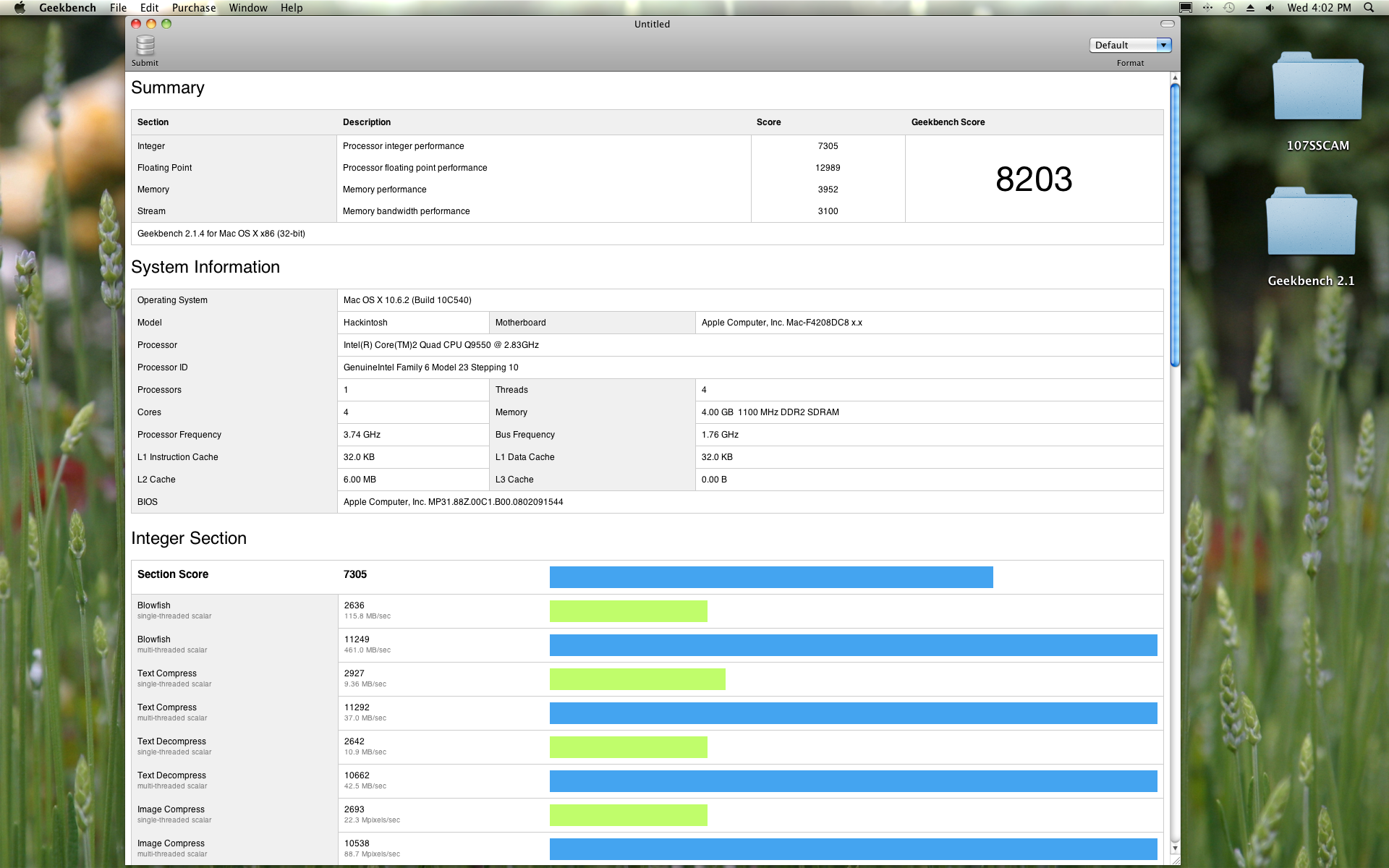Click the scrollbar up arrow
The image size is (1389, 868).
point(1175,77)
